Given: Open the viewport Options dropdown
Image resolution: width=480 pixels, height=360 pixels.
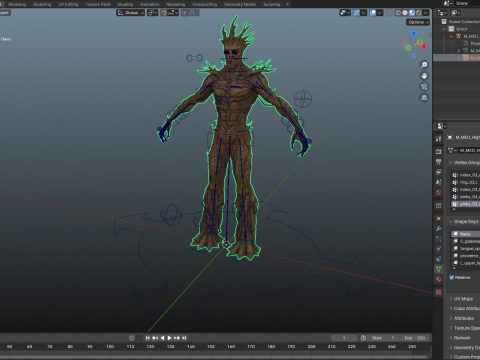Looking at the screenshot, I should click(x=418, y=22).
